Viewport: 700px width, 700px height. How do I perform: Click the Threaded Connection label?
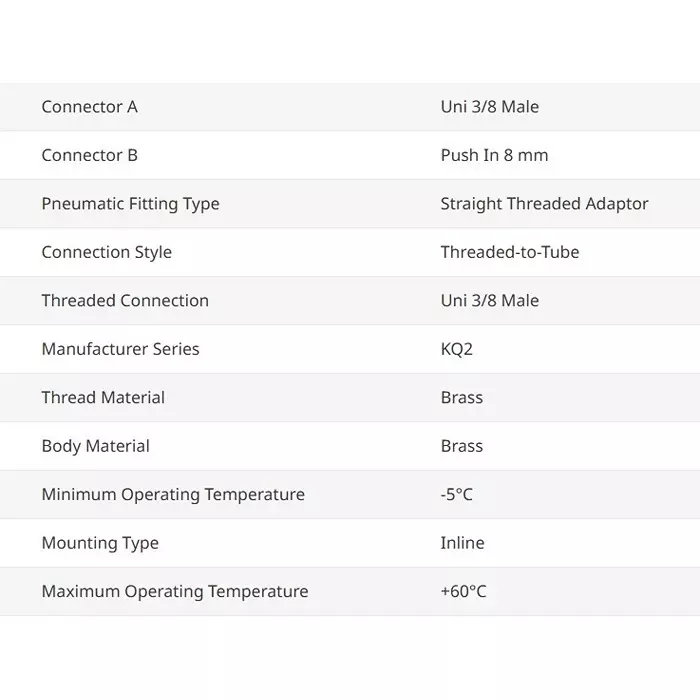125,301
